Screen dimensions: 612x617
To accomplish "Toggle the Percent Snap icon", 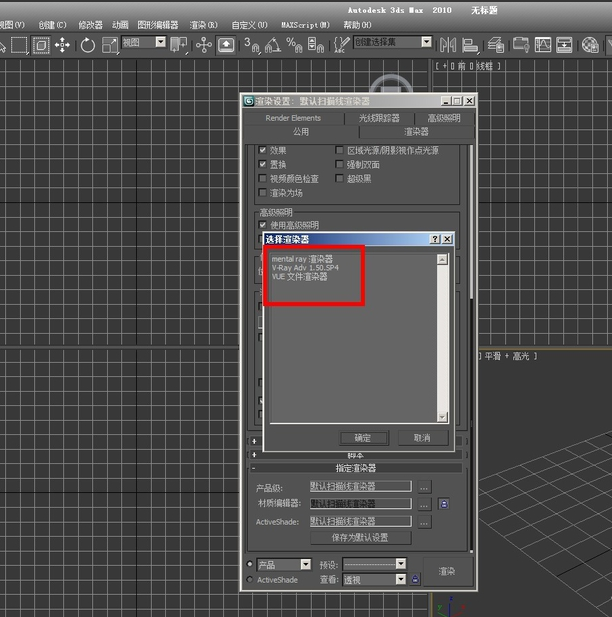I will point(294,45).
